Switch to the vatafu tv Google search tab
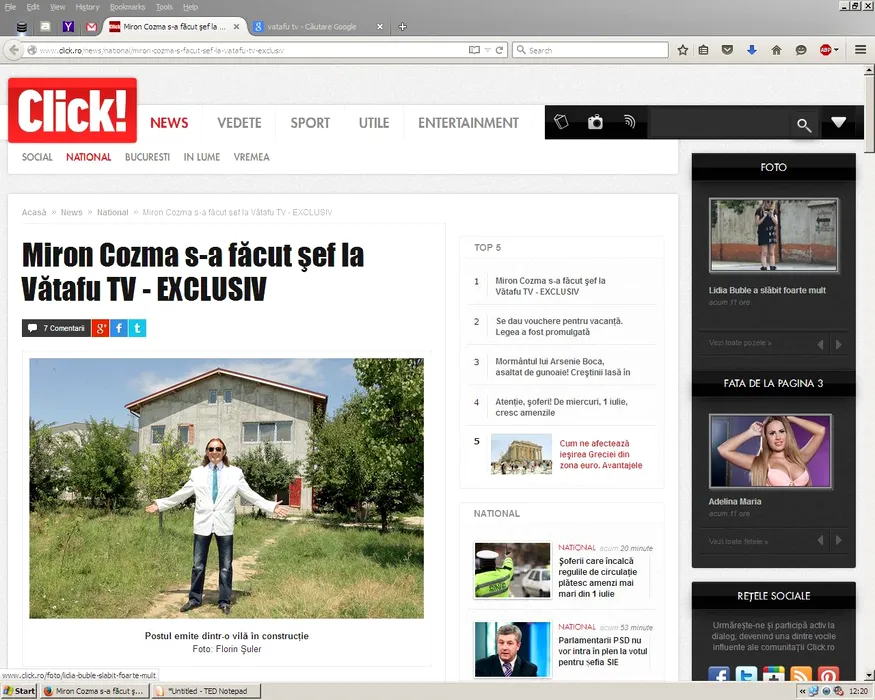Screen dimensions: 875x700 (x=313, y=27)
